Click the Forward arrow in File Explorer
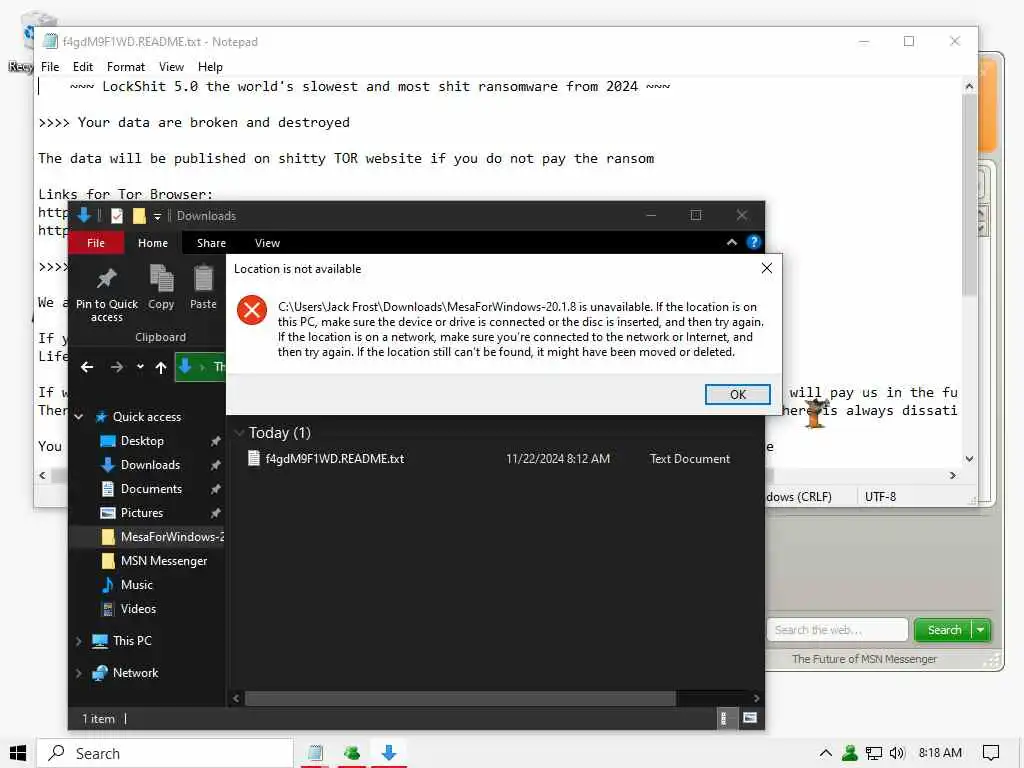This screenshot has height=768, width=1024. click(116, 368)
